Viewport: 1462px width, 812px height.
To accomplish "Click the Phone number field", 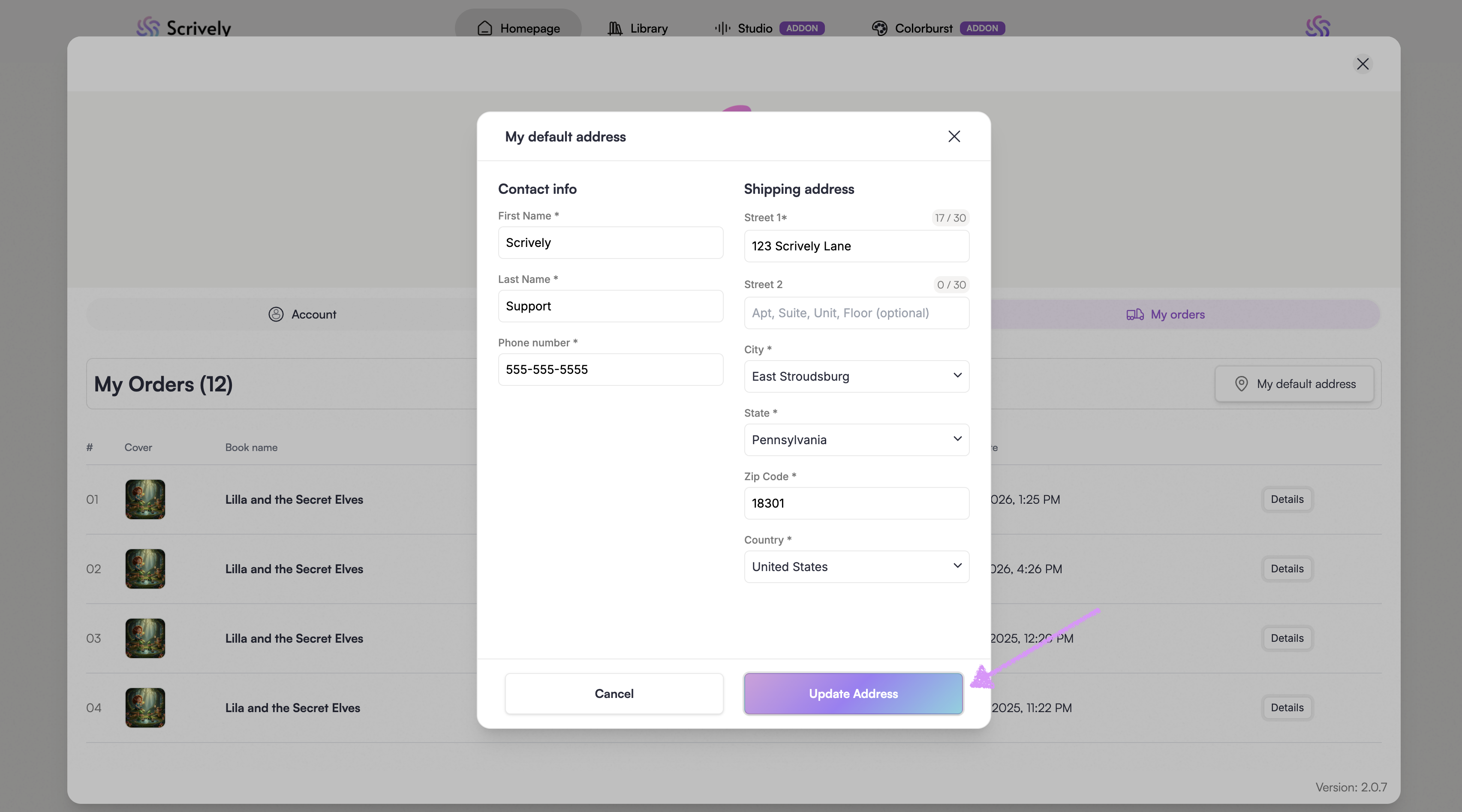I will pyautogui.click(x=610, y=370).
